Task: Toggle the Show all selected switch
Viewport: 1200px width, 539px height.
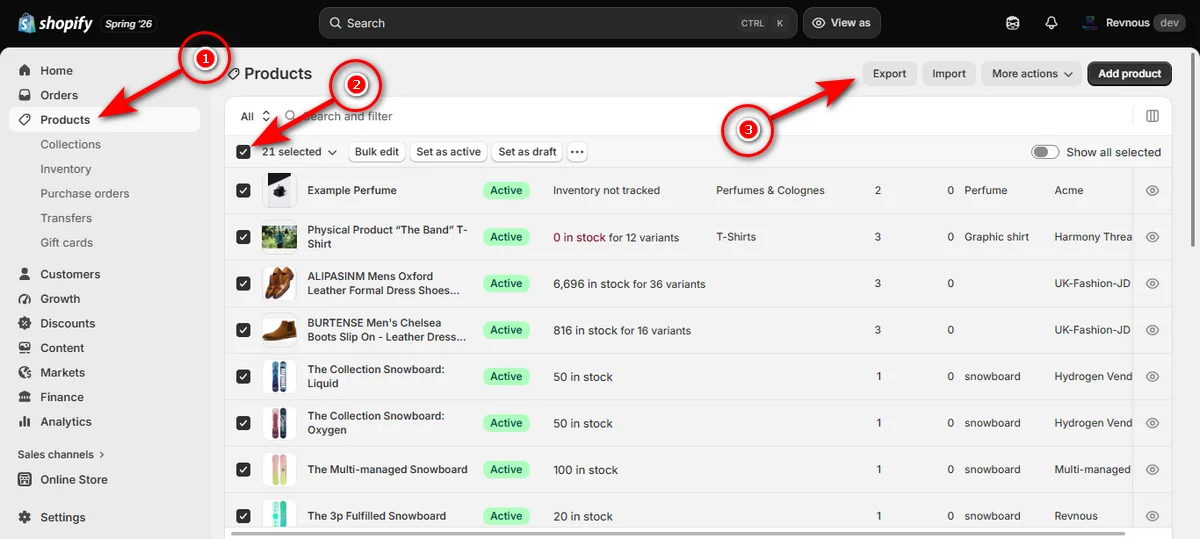Action: coord(1045,152)
